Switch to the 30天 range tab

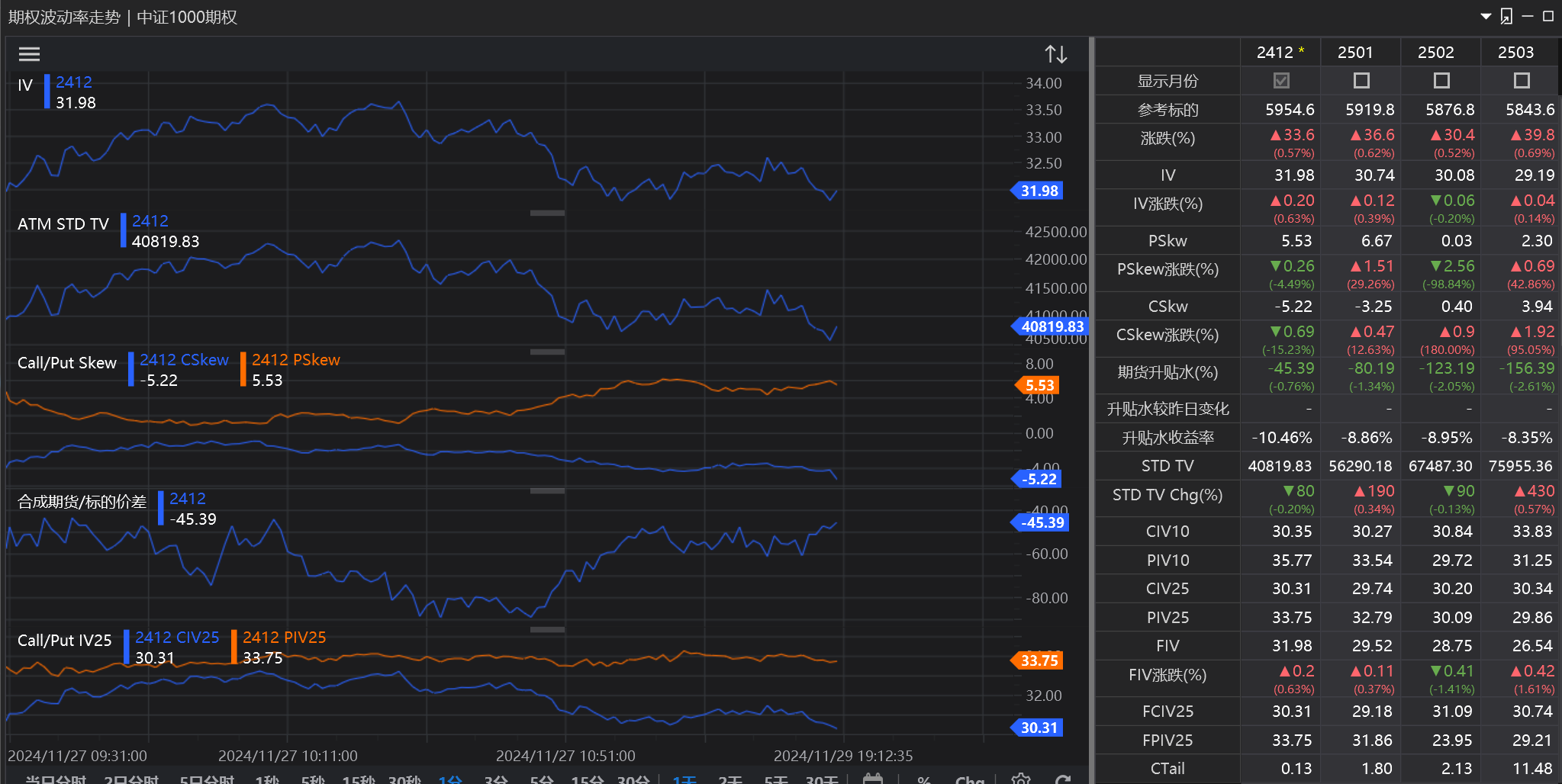click(821, 779)
